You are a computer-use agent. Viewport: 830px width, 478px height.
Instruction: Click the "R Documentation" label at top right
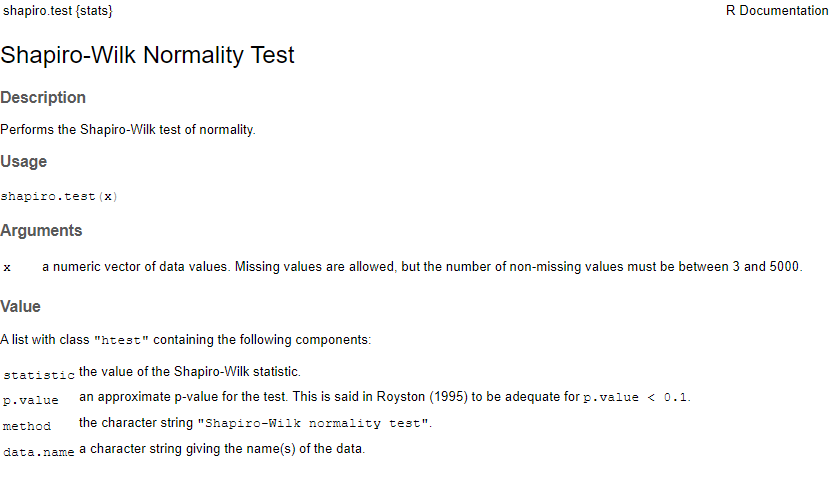pos(777,11)
